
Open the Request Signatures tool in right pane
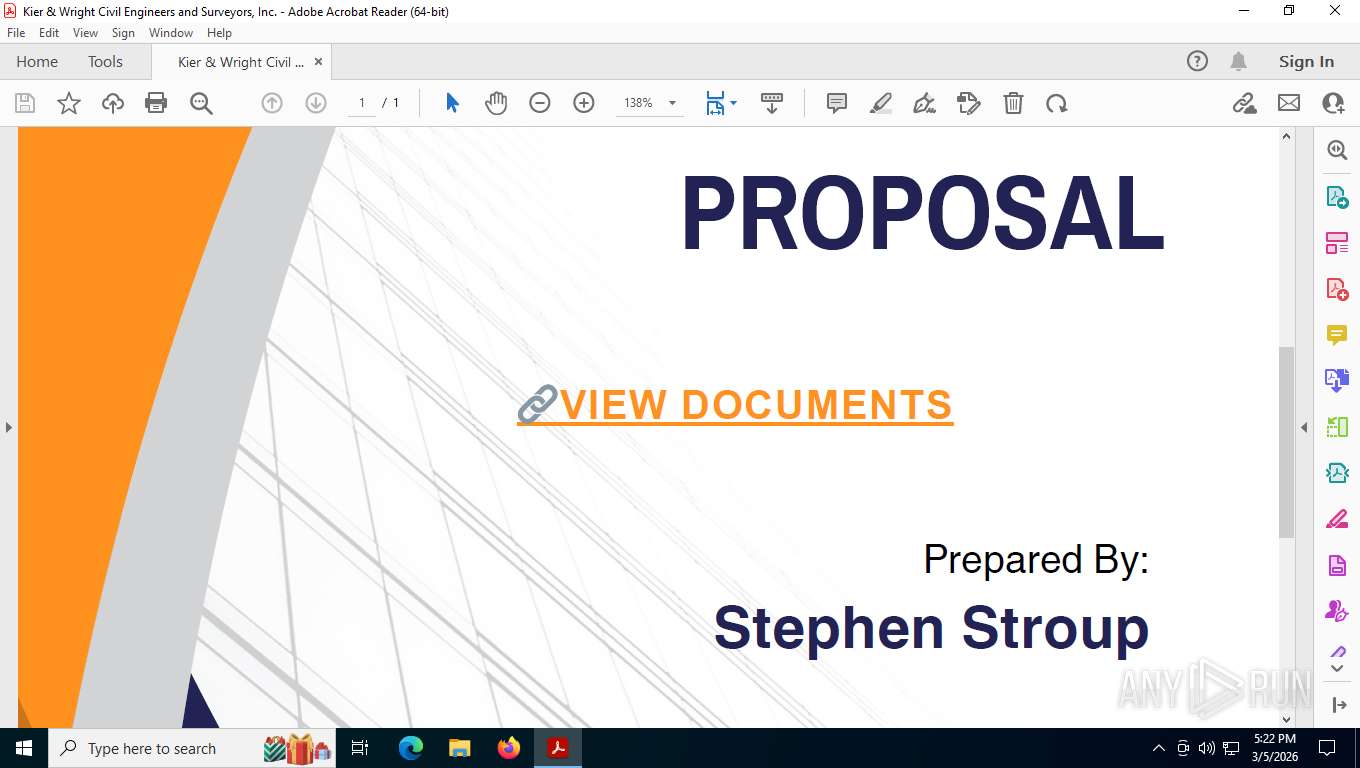[x=1337, y=611]
